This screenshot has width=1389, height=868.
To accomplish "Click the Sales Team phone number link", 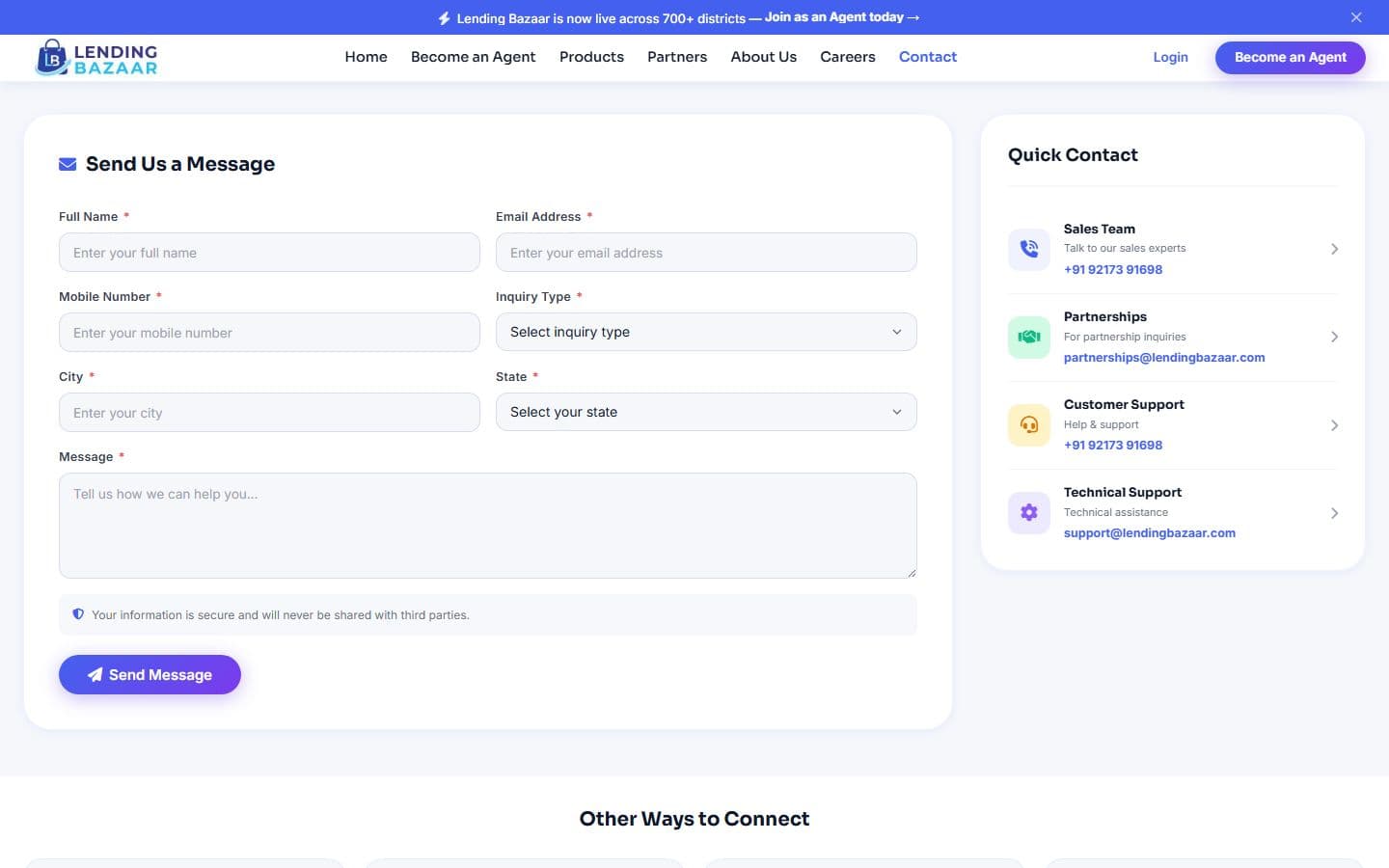I will click(1113, 269).
